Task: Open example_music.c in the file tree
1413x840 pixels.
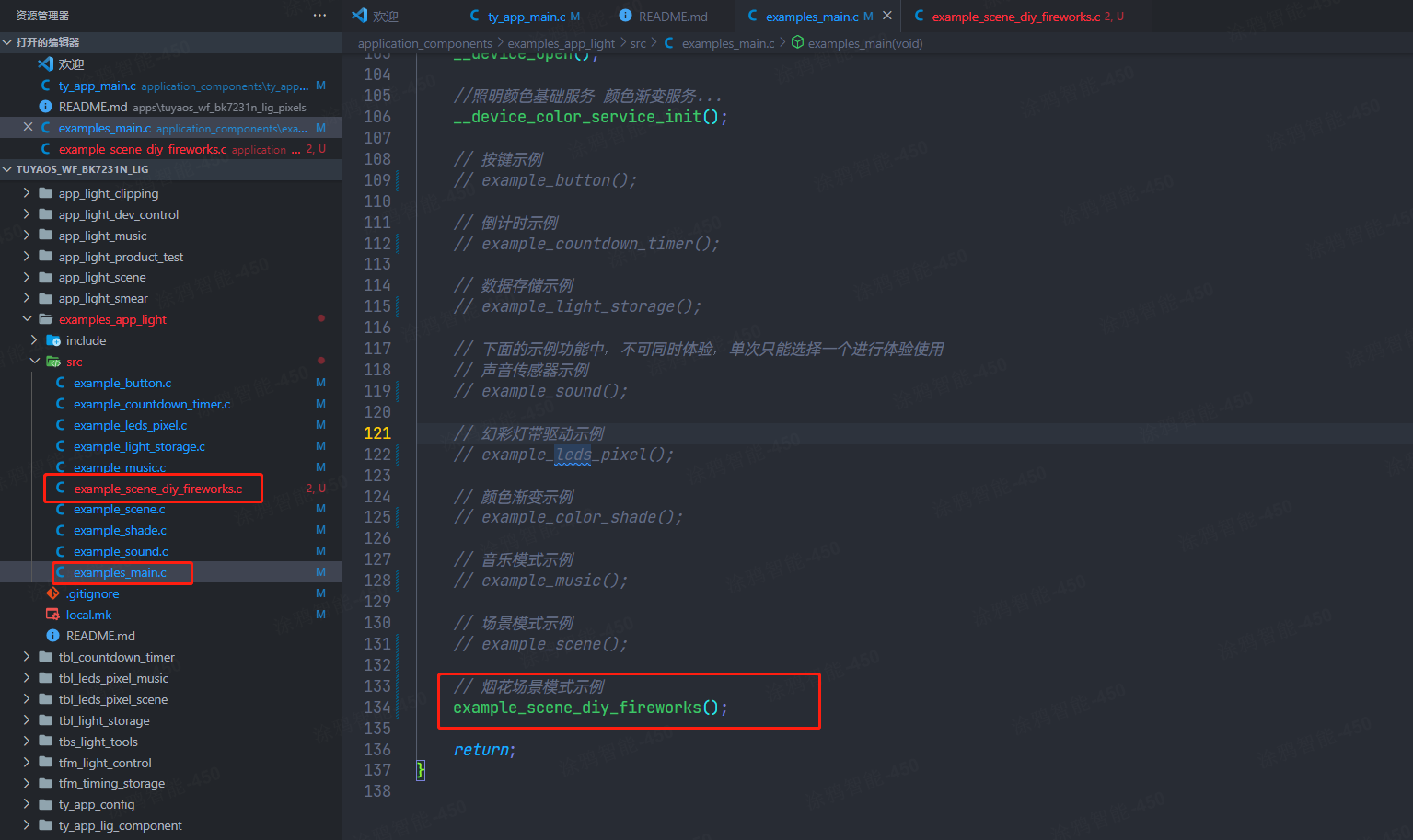Action: pyautogui.click(x=120, y=467)
